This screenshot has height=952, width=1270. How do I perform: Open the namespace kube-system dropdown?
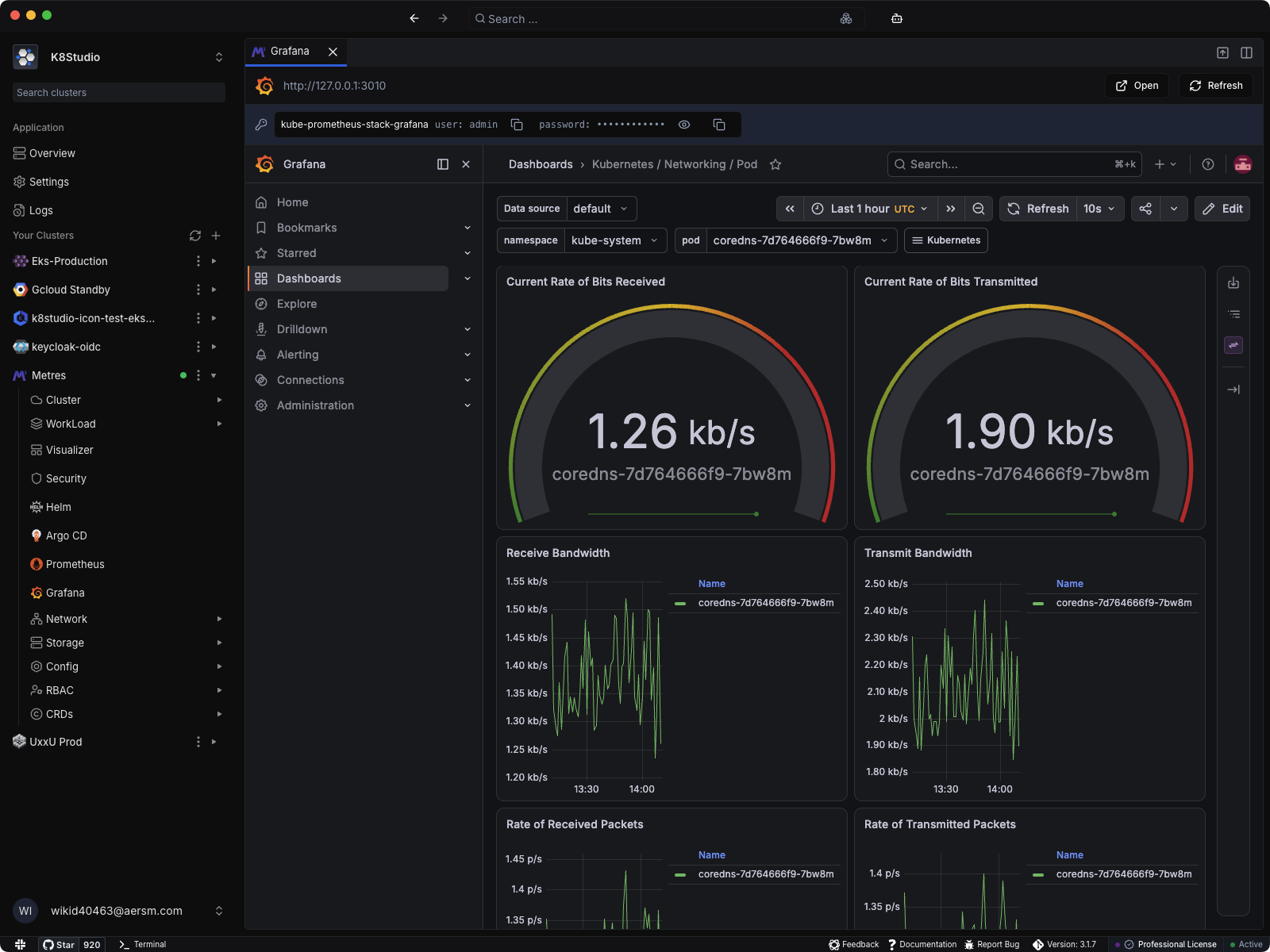[x=615, y=240]
